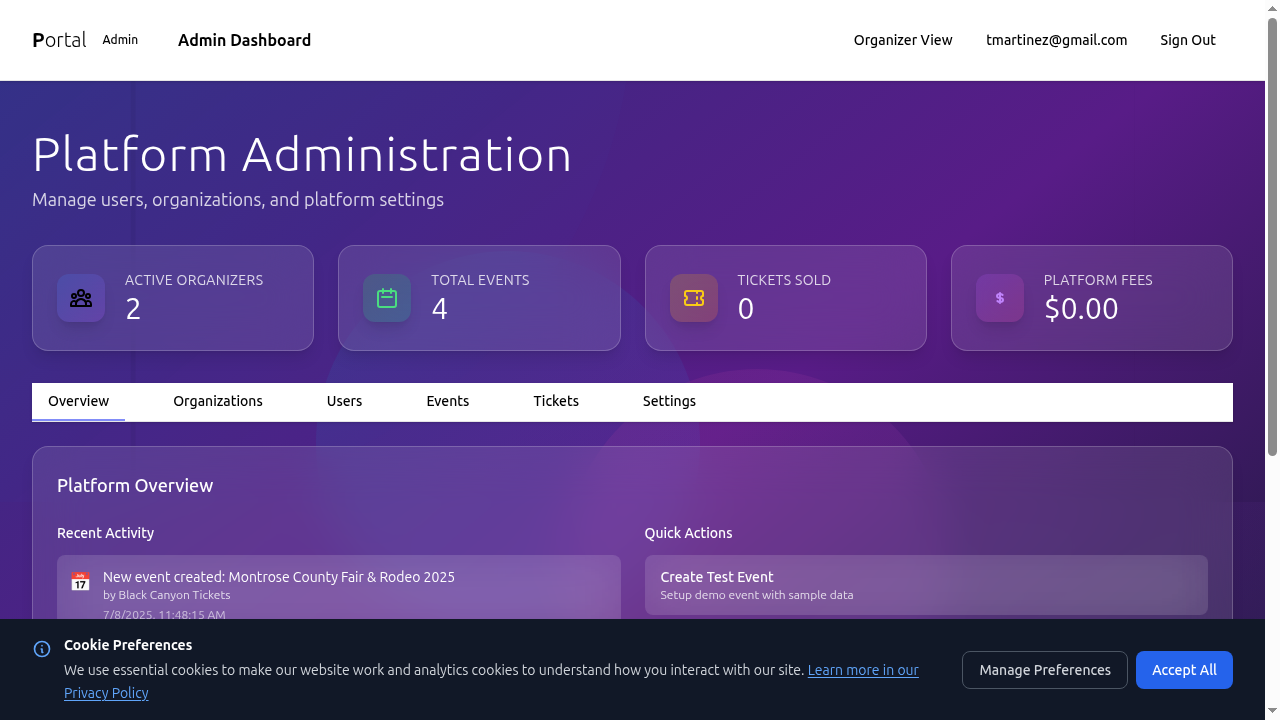Go to the Tickets tab

[x=556, y=401]
